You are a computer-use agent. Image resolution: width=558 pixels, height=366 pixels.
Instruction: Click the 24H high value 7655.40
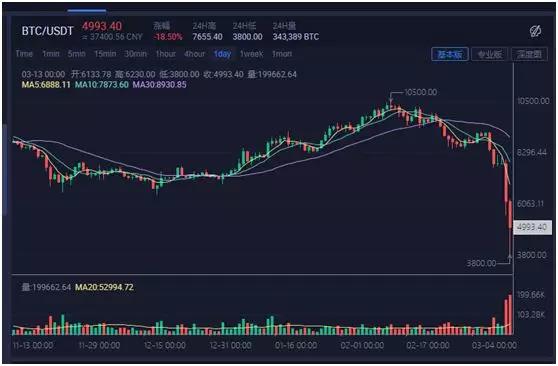tap(207, 37)
